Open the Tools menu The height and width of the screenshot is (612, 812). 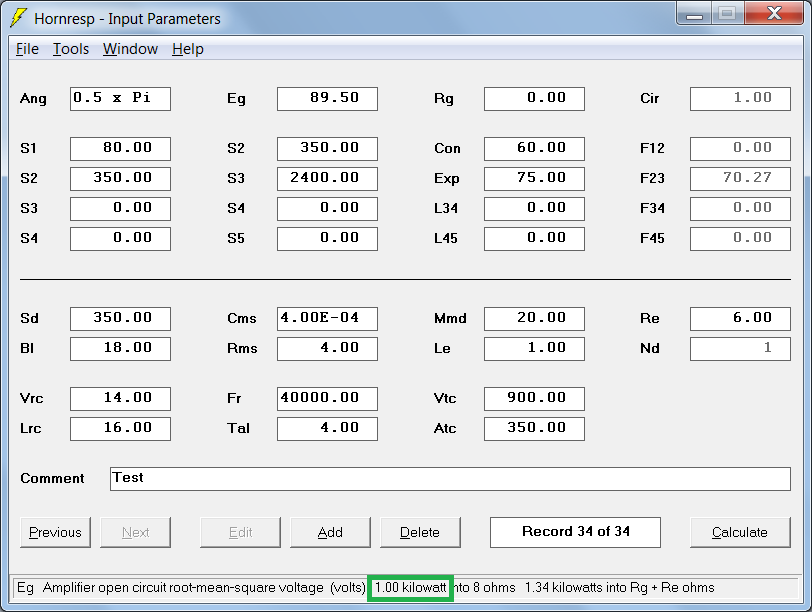[x=71, y=49]
